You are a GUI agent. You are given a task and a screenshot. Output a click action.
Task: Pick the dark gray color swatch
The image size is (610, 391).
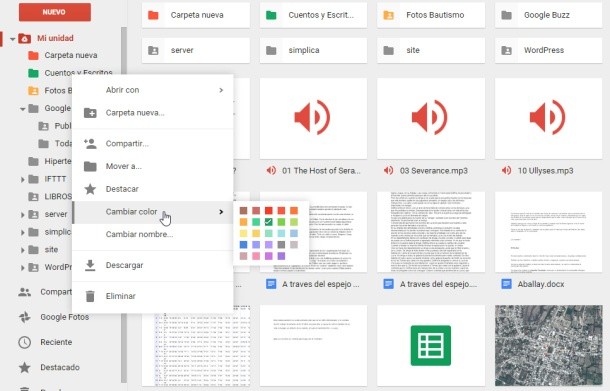(281, 245)
